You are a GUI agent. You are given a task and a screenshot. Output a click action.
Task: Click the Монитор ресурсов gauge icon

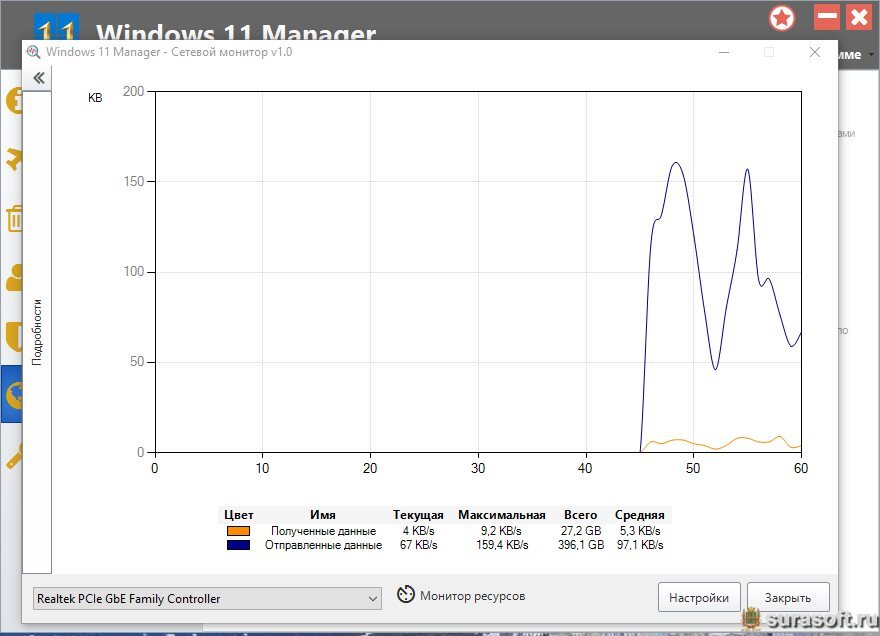click(405, 594)
